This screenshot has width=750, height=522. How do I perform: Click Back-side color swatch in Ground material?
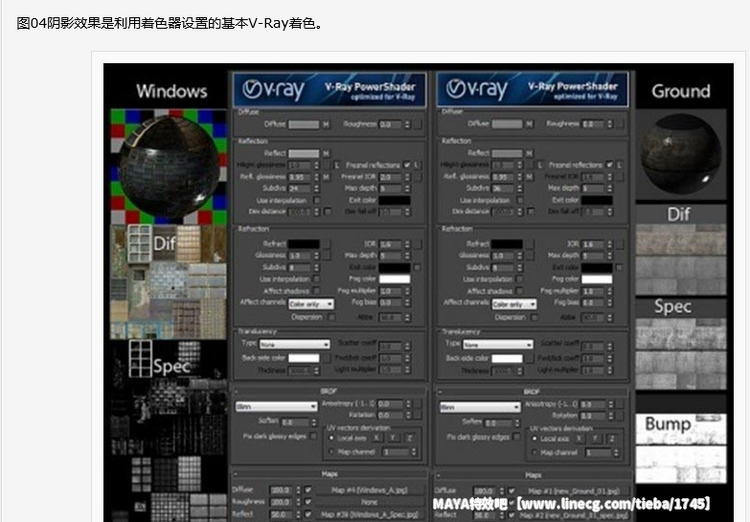507,358
